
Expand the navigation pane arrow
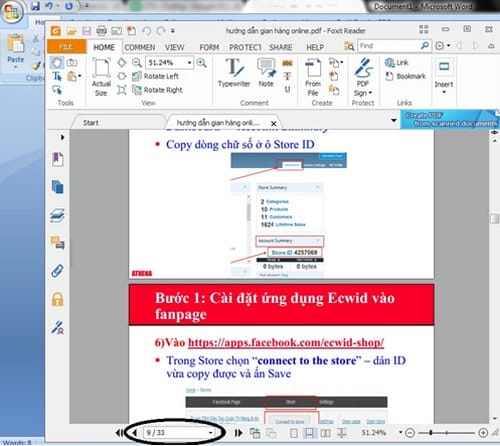(62, 137)
